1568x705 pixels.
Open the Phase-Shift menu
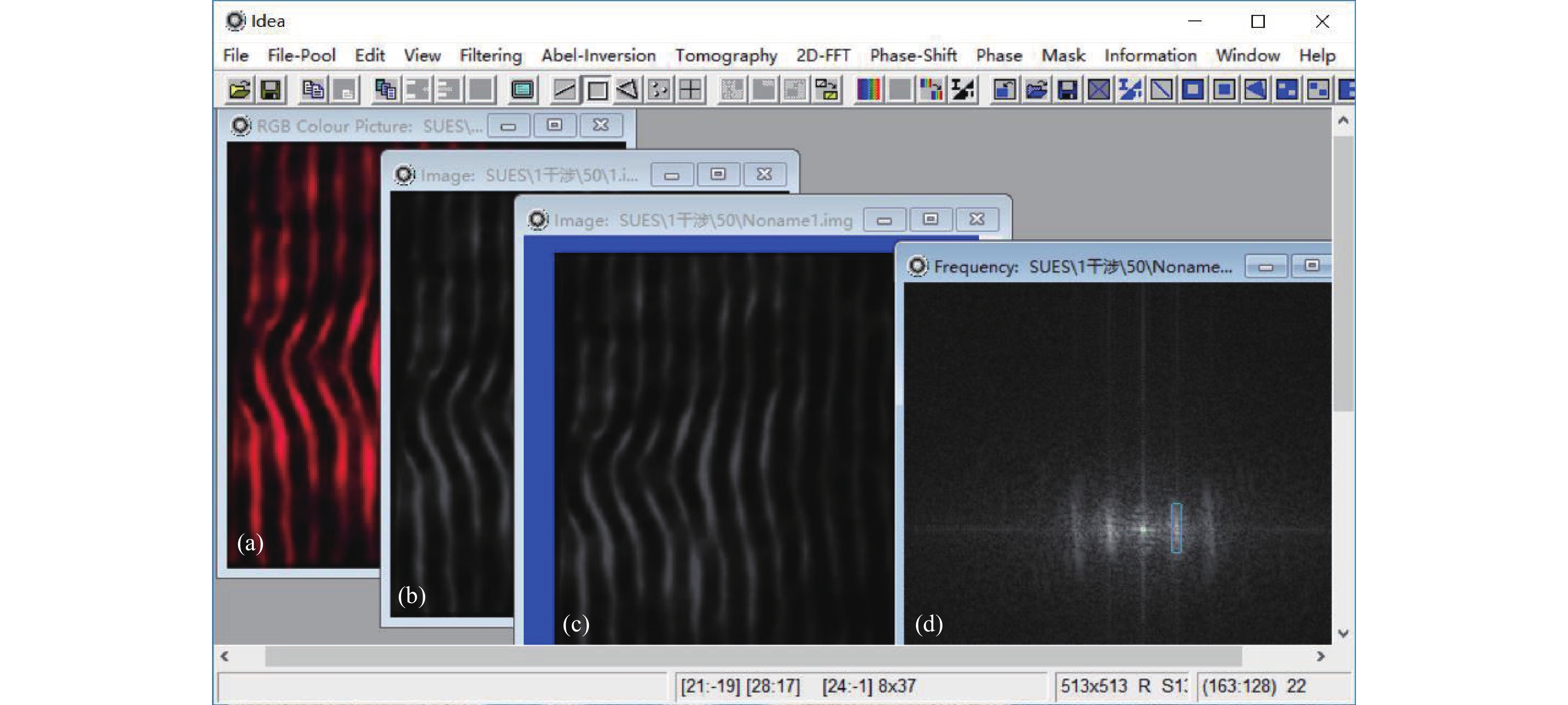click(x=913, y=55)
